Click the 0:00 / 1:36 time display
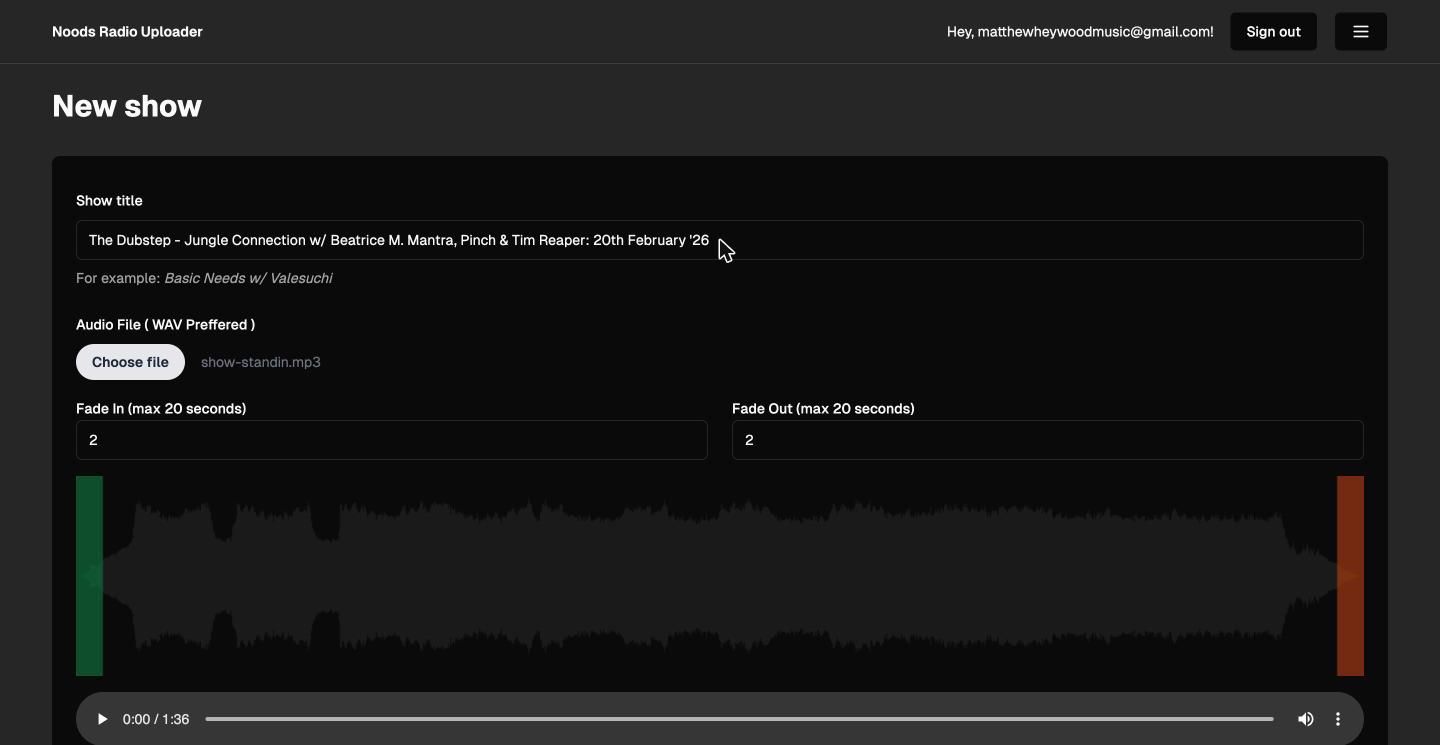The height and width of the screenshot is (745, 1440). pyautogui.click(x=156, y=719)
